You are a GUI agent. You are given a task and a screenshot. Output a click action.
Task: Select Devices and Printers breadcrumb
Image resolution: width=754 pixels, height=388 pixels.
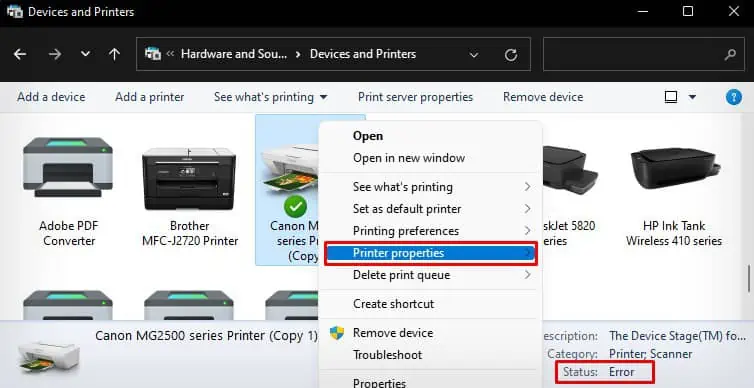tap(363, 54)
